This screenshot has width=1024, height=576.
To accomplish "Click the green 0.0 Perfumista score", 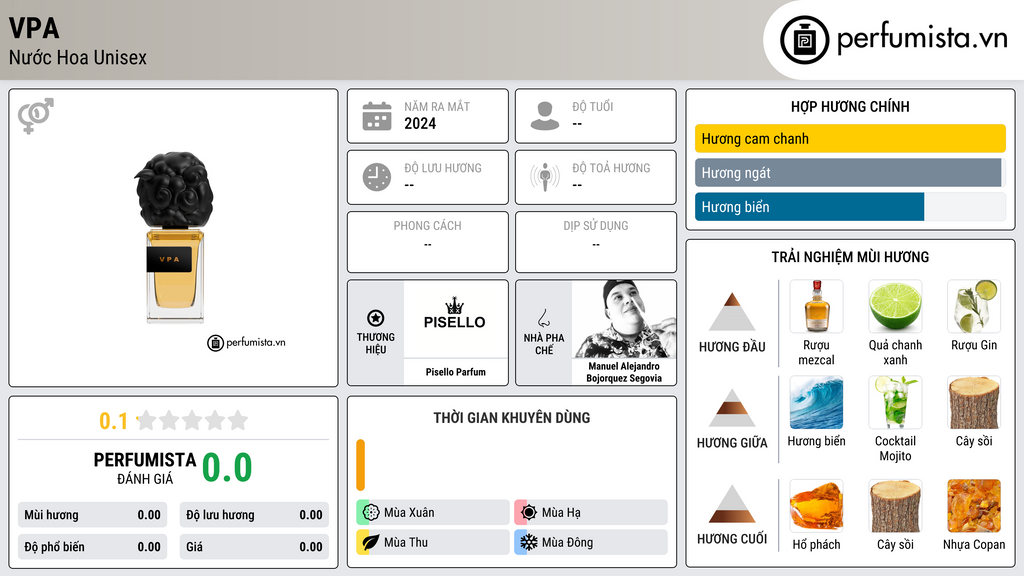I will point(227,467).
